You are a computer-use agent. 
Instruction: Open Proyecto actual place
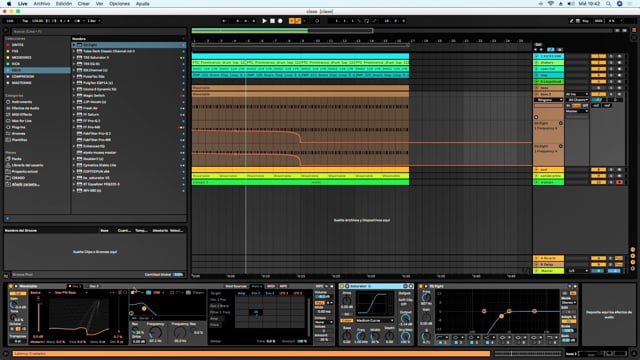[24, 171]
